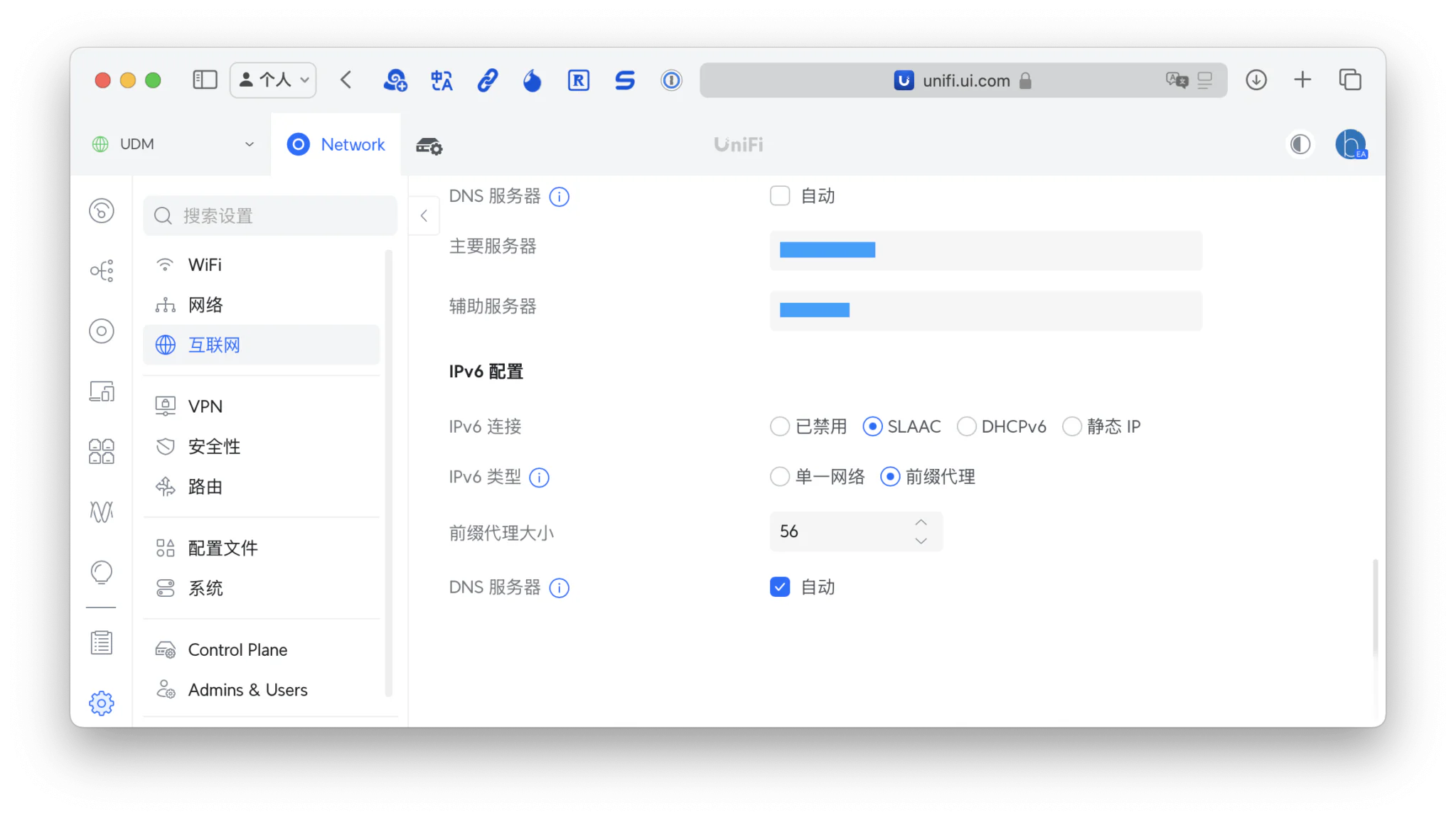Select the DHCPv6 radio option

coord(966,426)
